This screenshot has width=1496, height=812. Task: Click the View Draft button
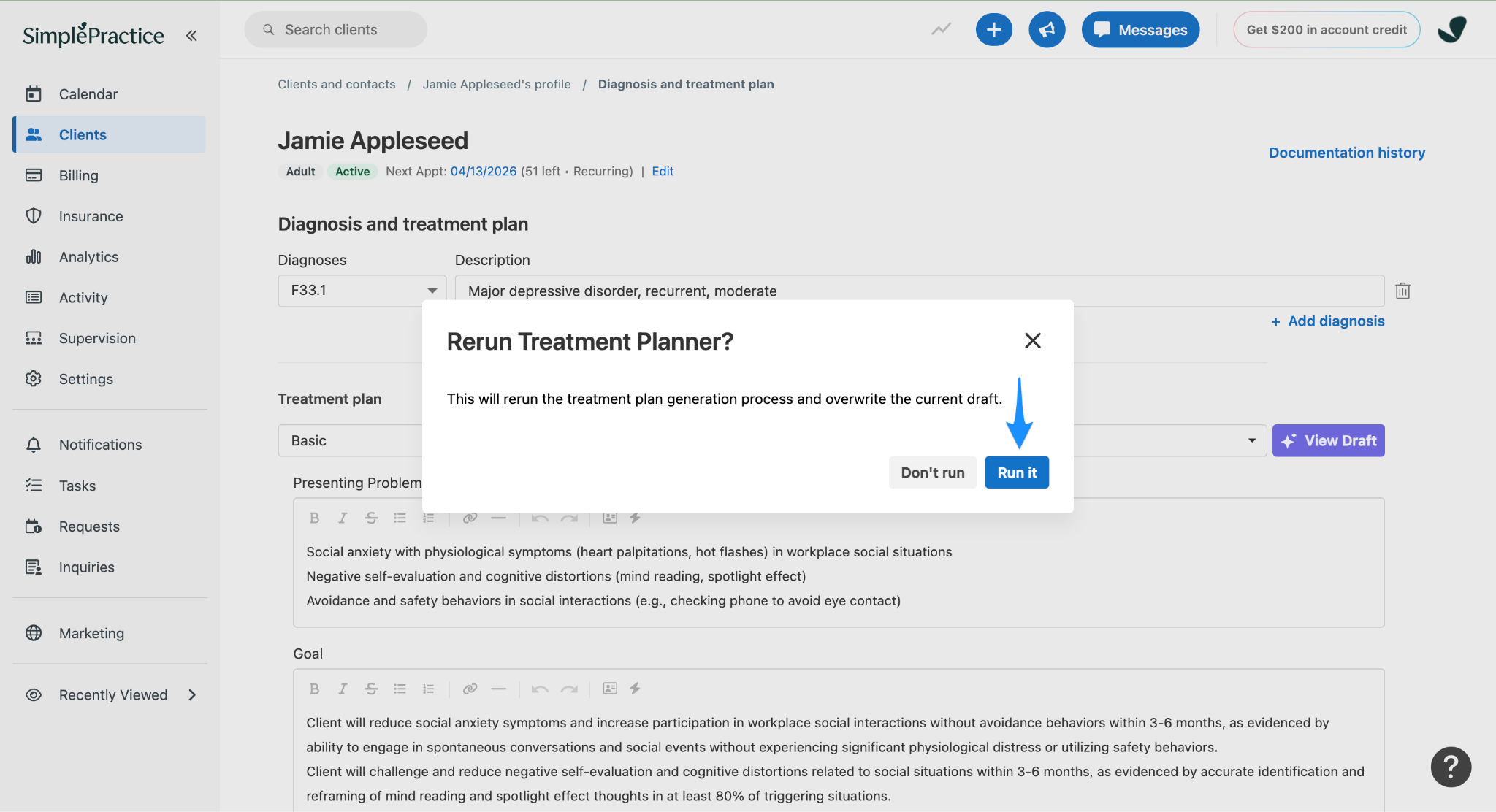[x=1329, y=440]
